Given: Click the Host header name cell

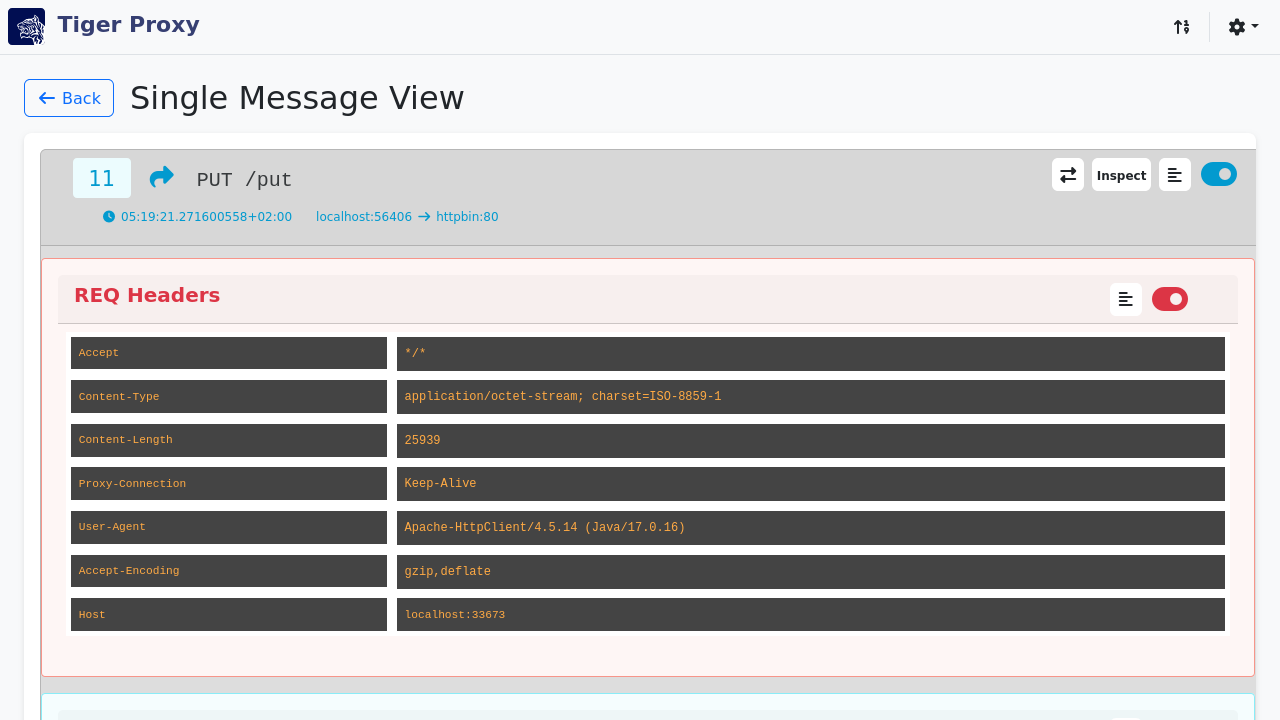Looking at the screenshot, I should click(x=228, y=615).
